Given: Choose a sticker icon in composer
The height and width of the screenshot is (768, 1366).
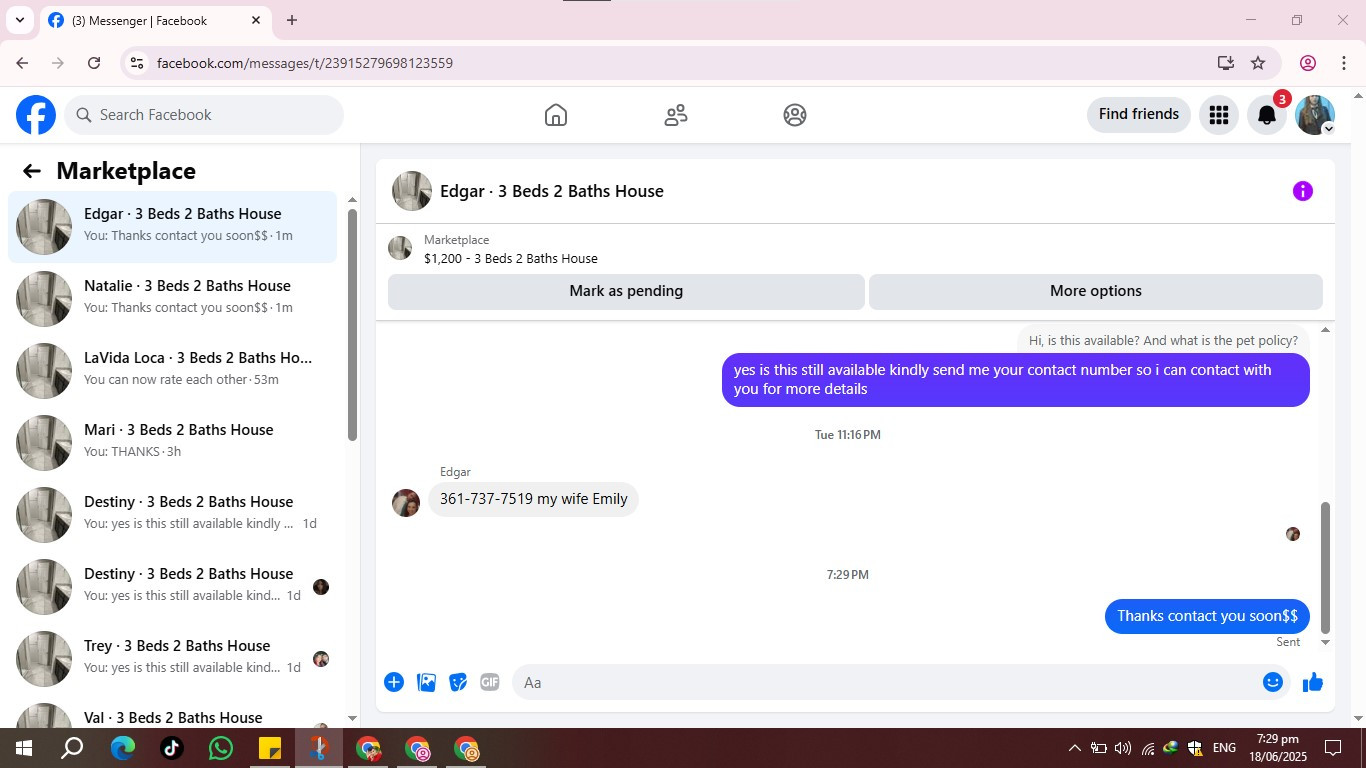Looking at the screenshot, I should tap(458, 682).
